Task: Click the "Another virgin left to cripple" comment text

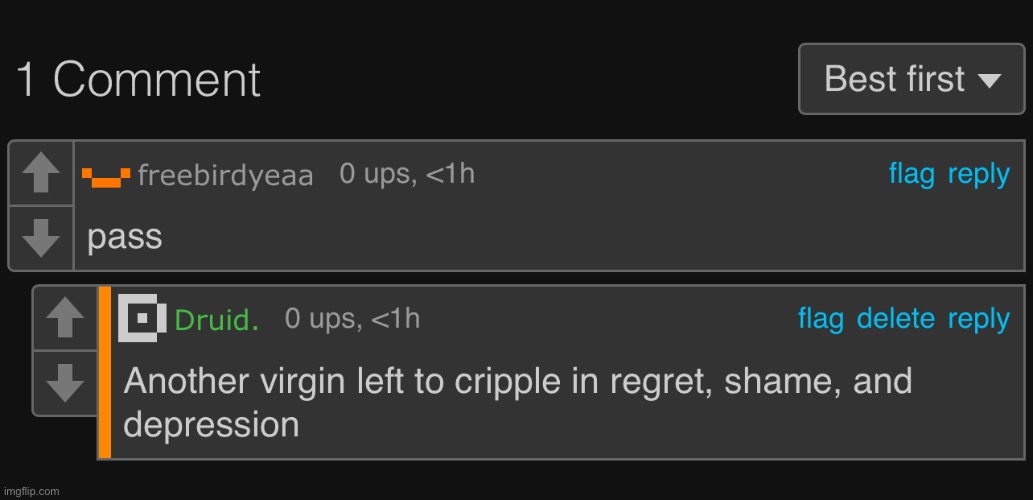Action: 517,403
